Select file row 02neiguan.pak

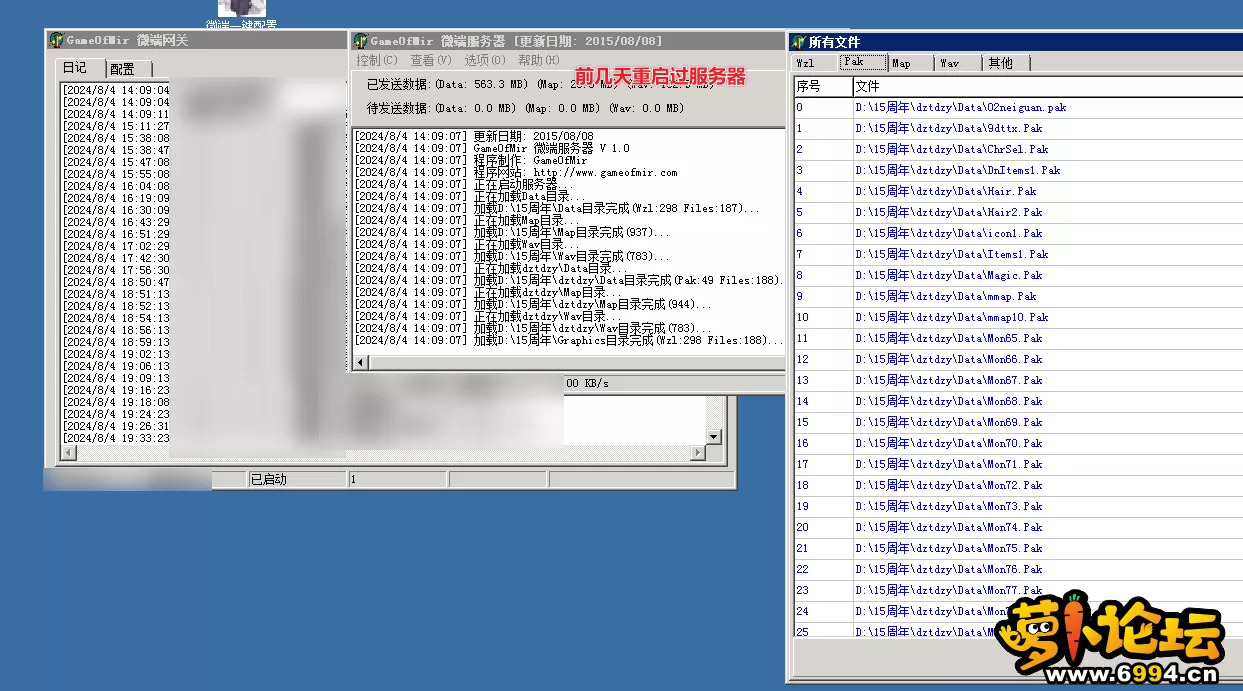point(1018,107)
